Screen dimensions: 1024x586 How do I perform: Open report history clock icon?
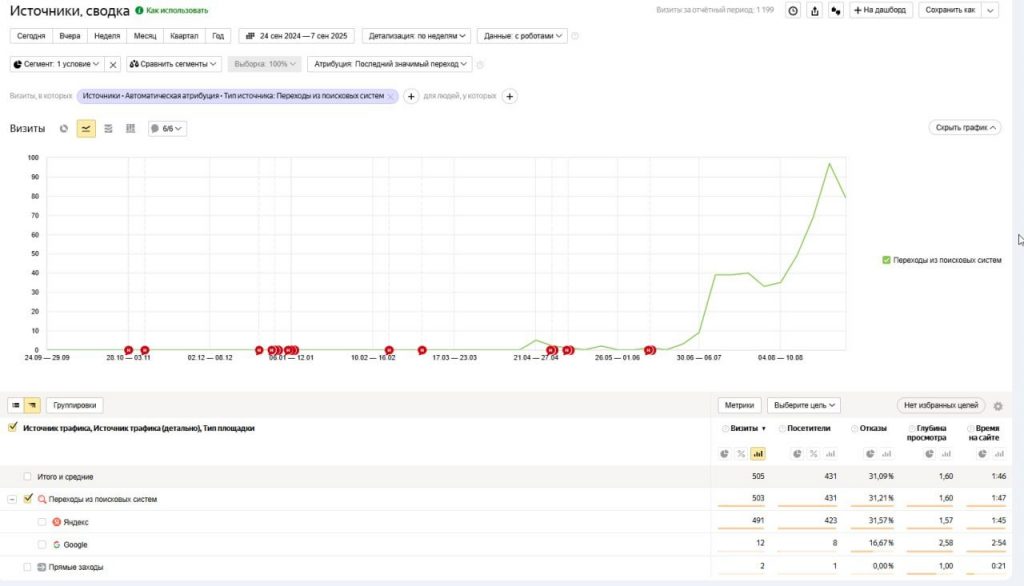pyautogui.click(x=793, y=10)
